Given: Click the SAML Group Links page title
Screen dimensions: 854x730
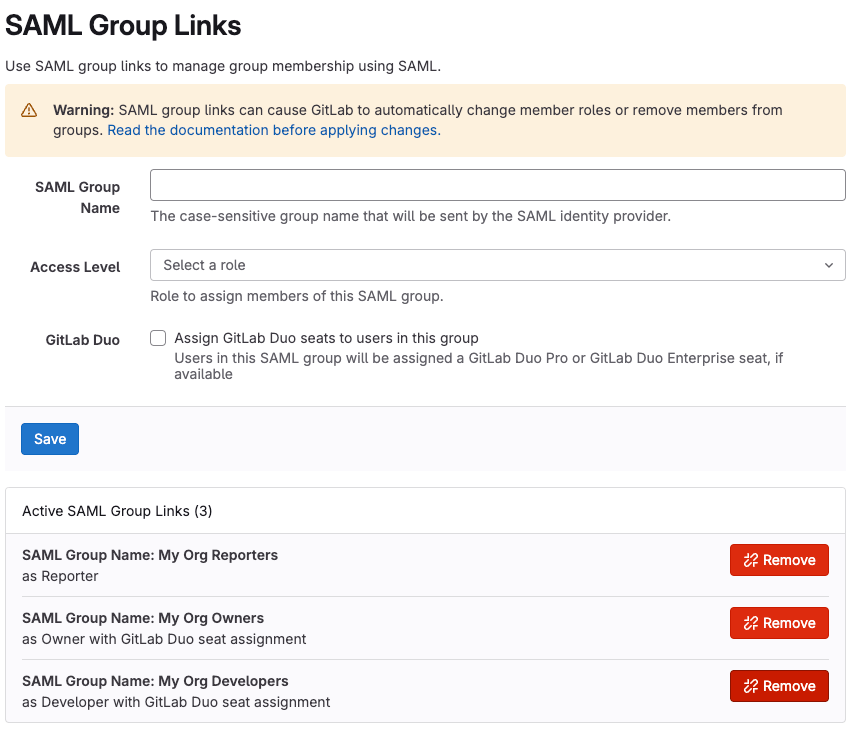Looking at the screenshot, I should tap(123, 25).
